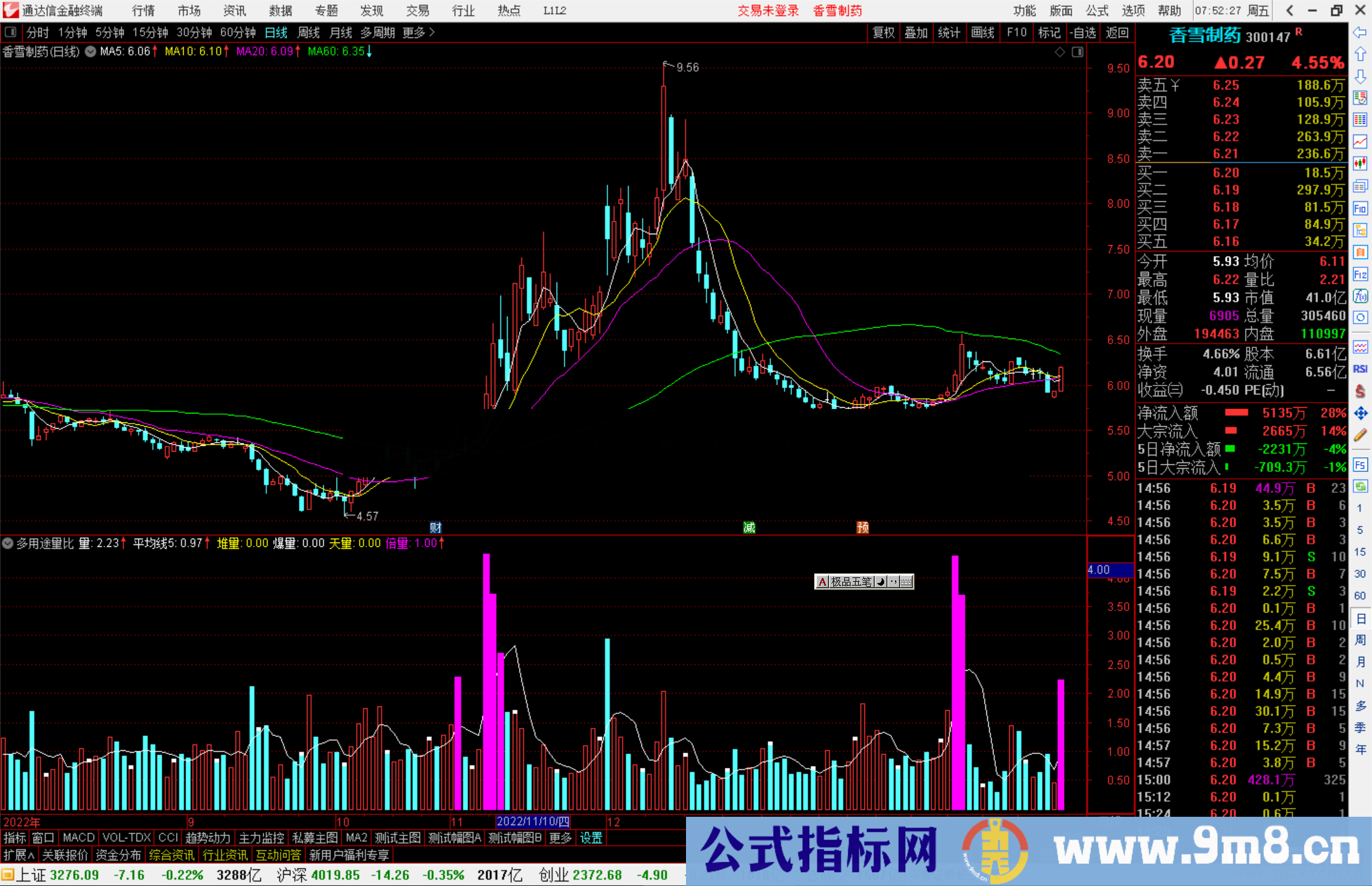Click the red dollar sign sidebar icon
1372x886 pixels.
(x=1360, y=391)
